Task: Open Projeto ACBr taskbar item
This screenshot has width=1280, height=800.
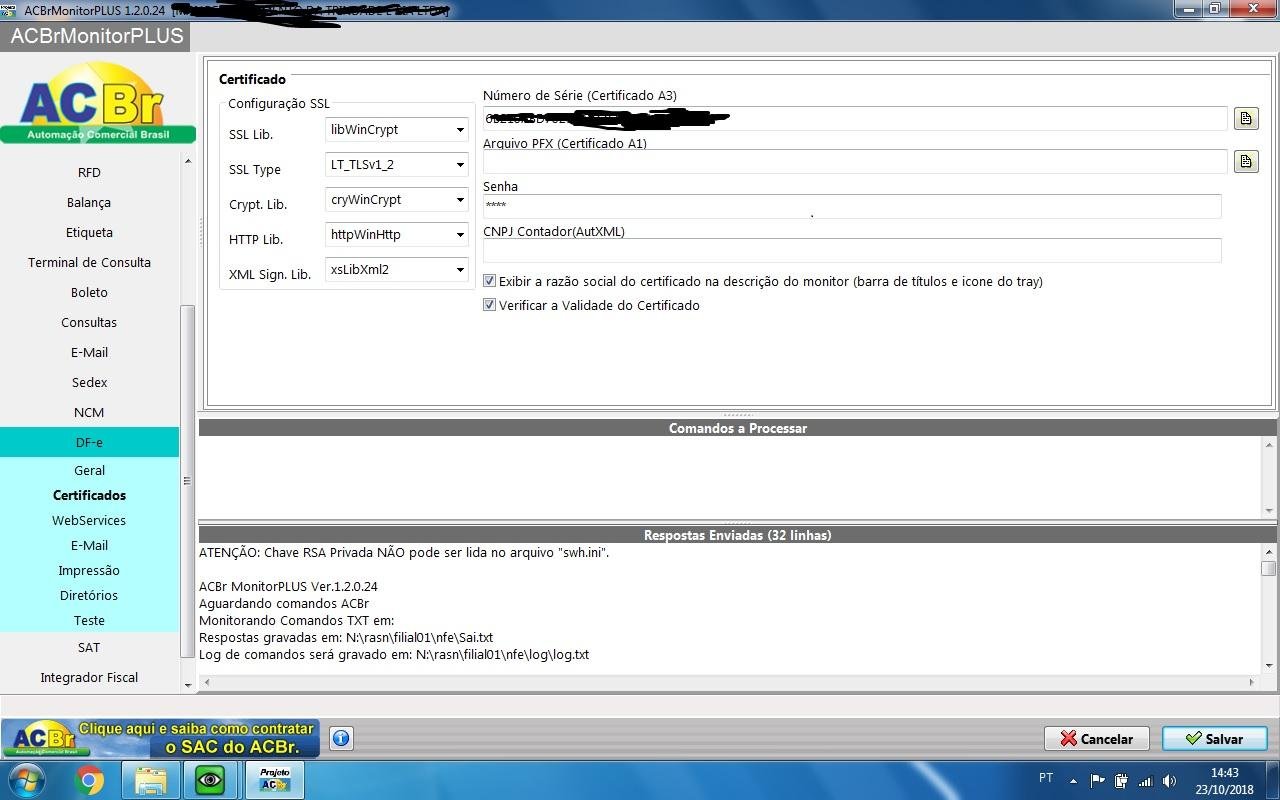Action: pos(274,779)
